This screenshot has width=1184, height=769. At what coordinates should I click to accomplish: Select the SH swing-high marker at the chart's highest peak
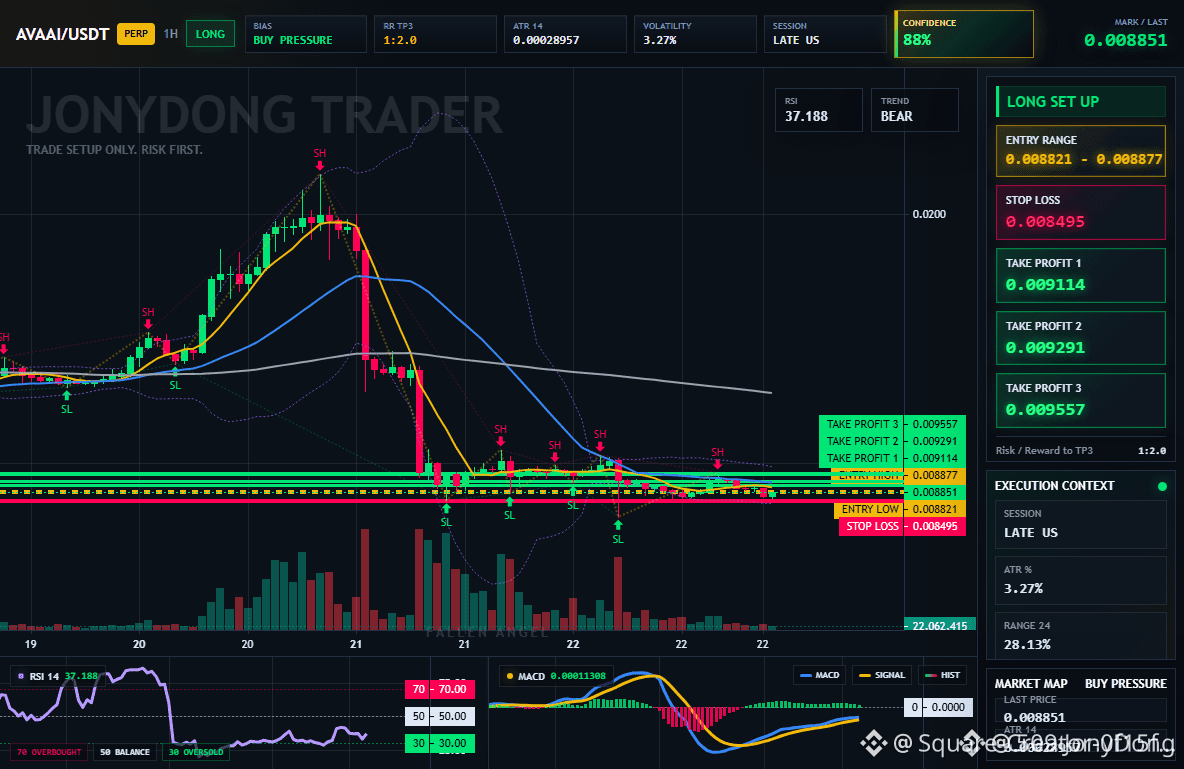tap(319, 158)
